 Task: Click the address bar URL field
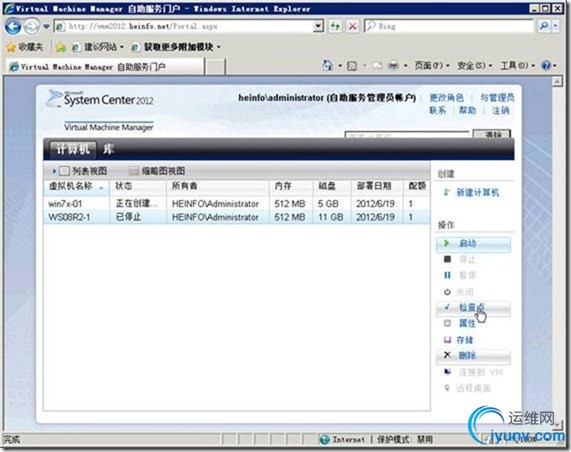pyautogui.click(x=184, y=26)
